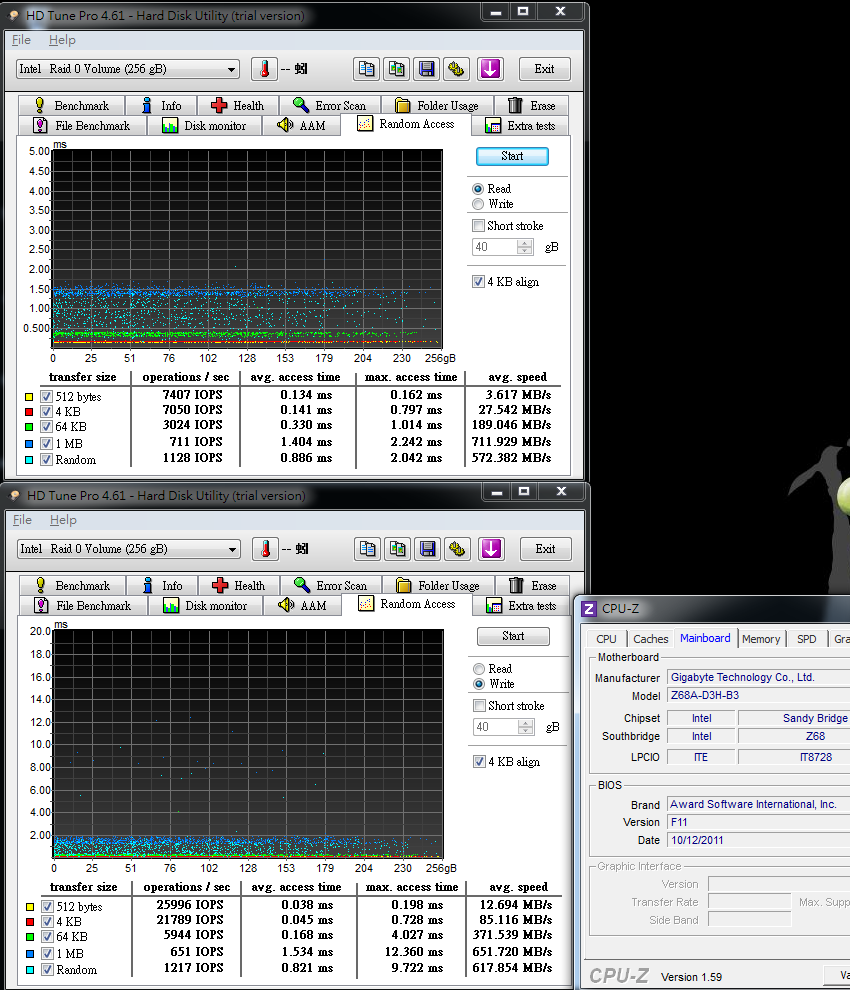The image size is (850, 990).
Task: Uncheck the 1 MB checkbox in lower HD Tune window
Action: point(47,953)
